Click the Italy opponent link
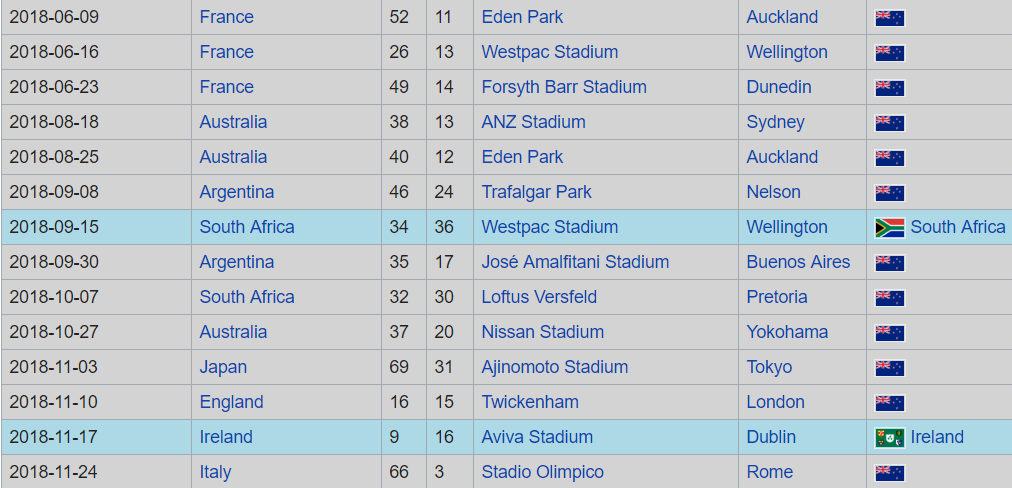 [215, 472]
